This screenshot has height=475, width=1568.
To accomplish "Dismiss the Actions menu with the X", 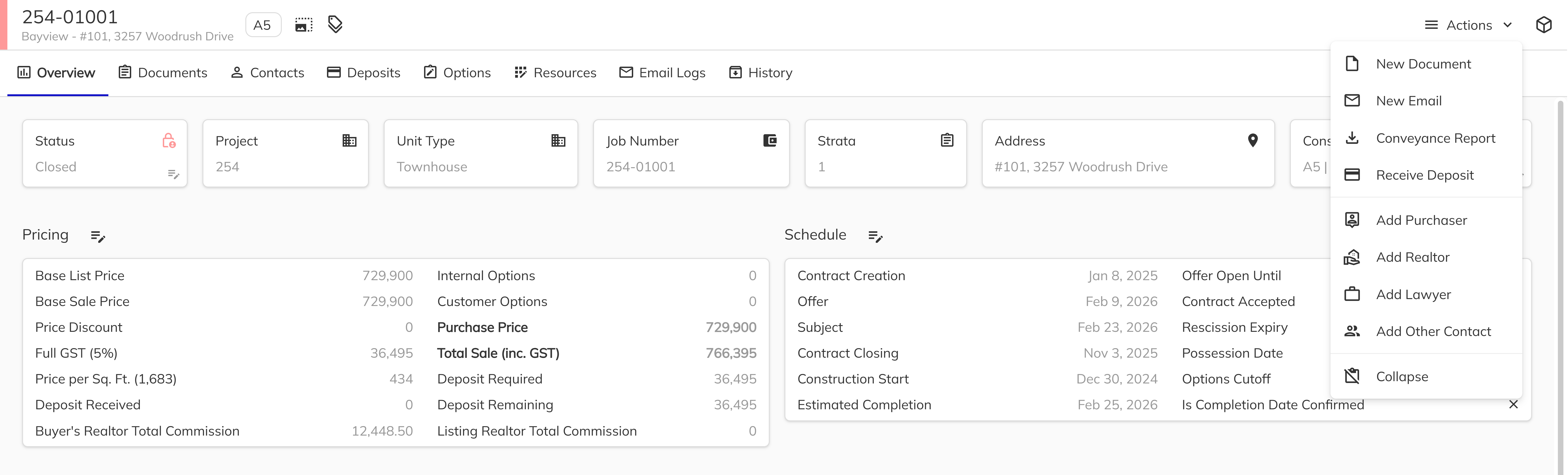I will pyautogui.click(x=1514, y=404).
